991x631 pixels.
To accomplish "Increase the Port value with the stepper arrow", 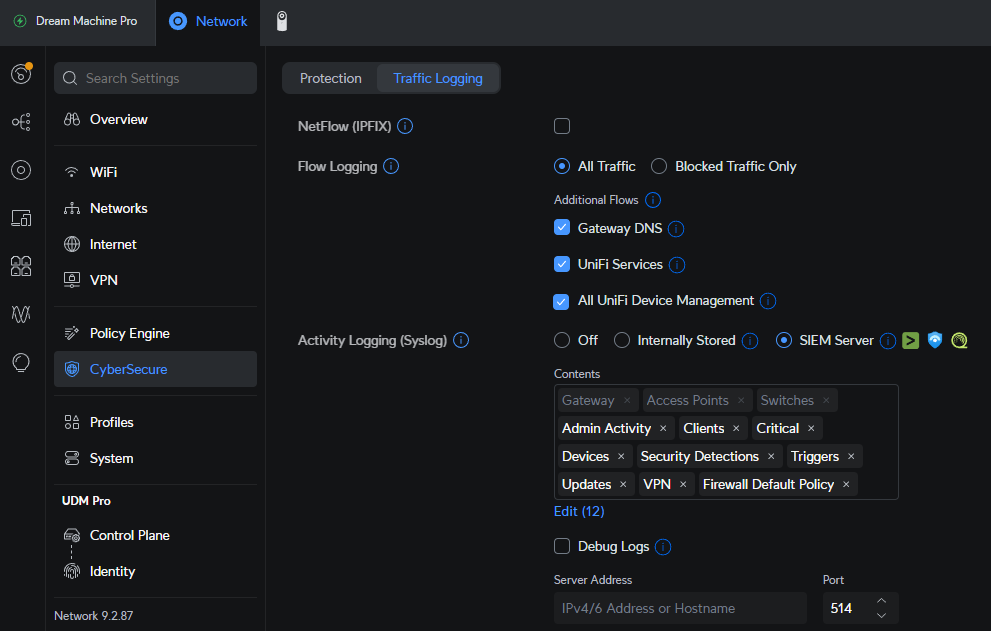I will [881, 601].
